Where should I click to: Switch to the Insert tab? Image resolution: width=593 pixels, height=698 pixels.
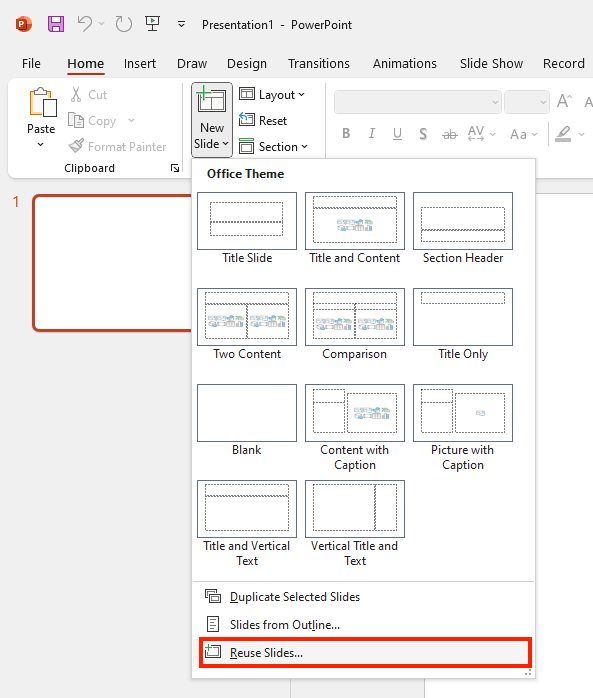click(x=140, y=63)
